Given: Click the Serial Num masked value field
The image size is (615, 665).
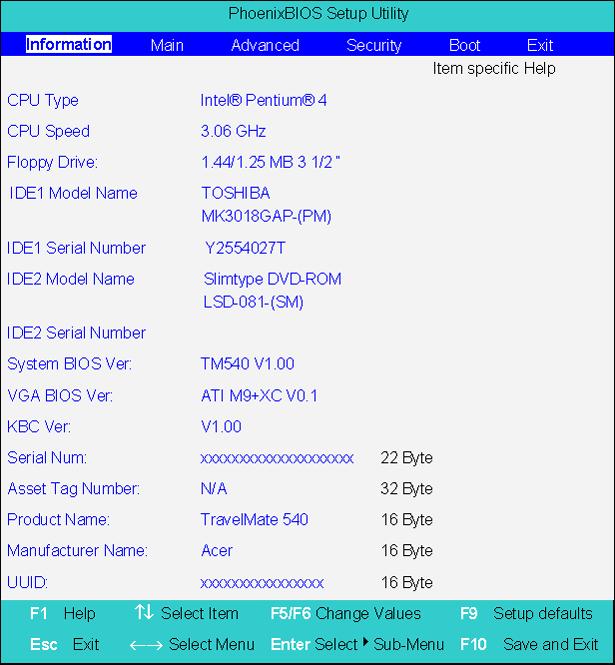Looking at the screenshot, I should pyautogui.click(x=277, y=458).
